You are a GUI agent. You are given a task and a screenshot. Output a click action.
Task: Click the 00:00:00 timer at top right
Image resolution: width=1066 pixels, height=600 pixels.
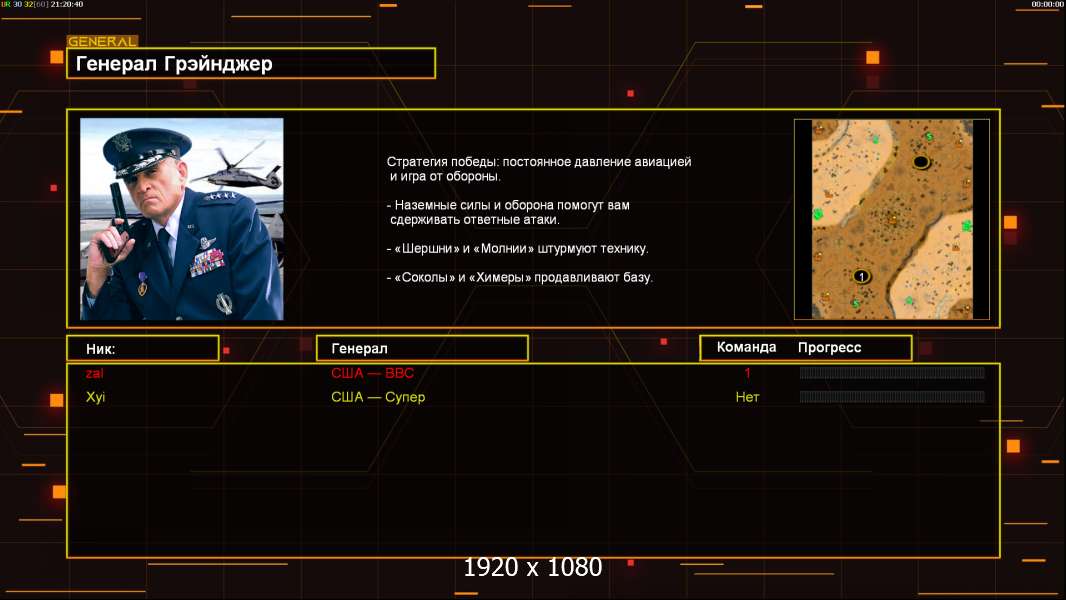click(x=1047, y=4)
